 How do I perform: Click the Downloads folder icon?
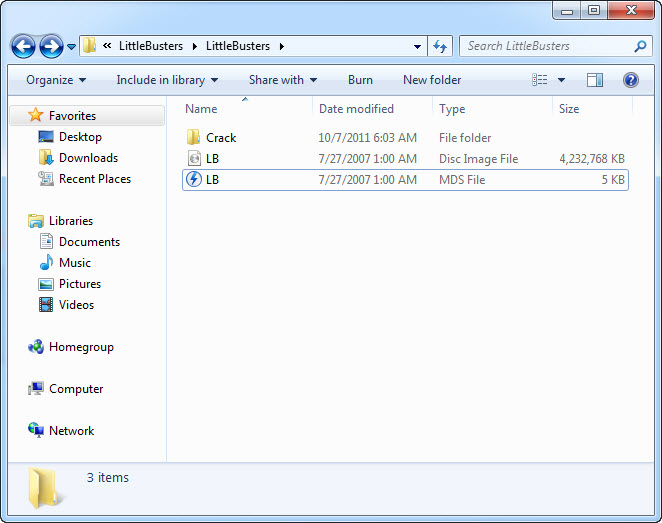pyautogui.click(x=46, y=157)
